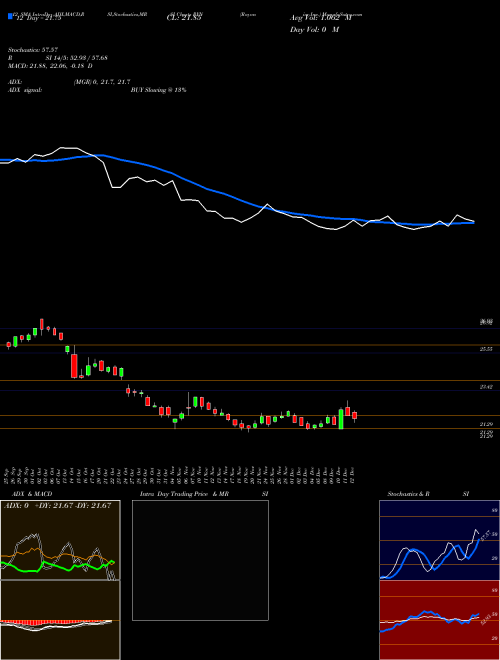Click the '(MGR) 0, 21.7, 21.7' ADX values
This screenshot has height=660, width=500.
pyautogui.click(x=102, y=82)
